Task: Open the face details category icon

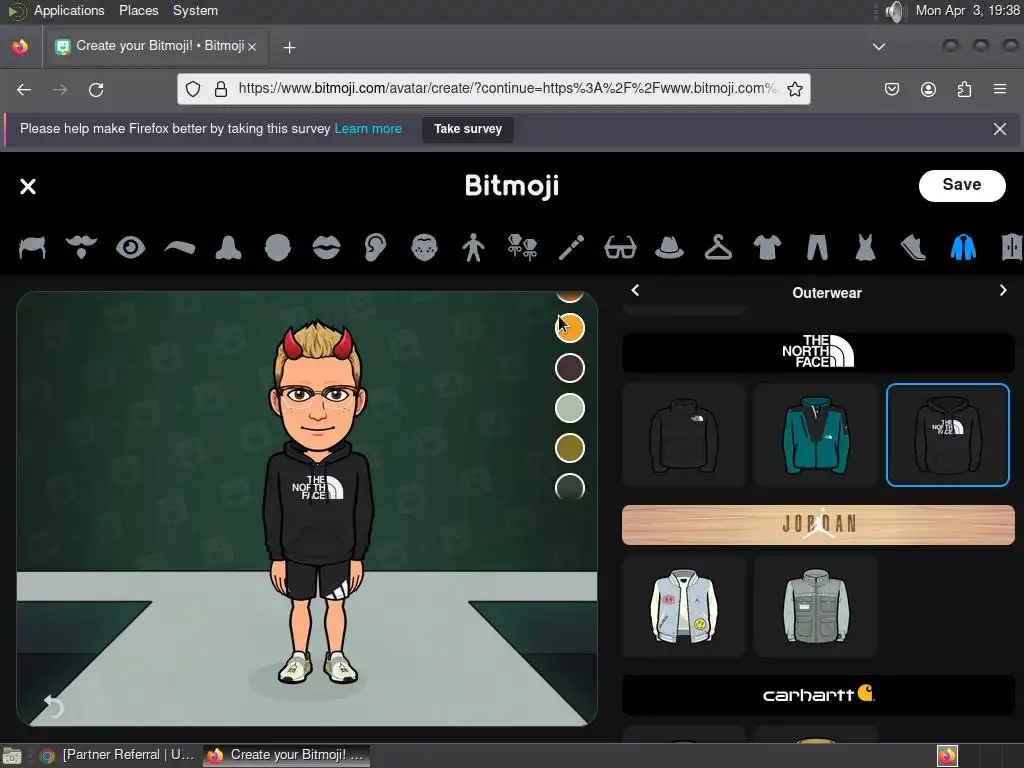Action: tap(424, 248)
